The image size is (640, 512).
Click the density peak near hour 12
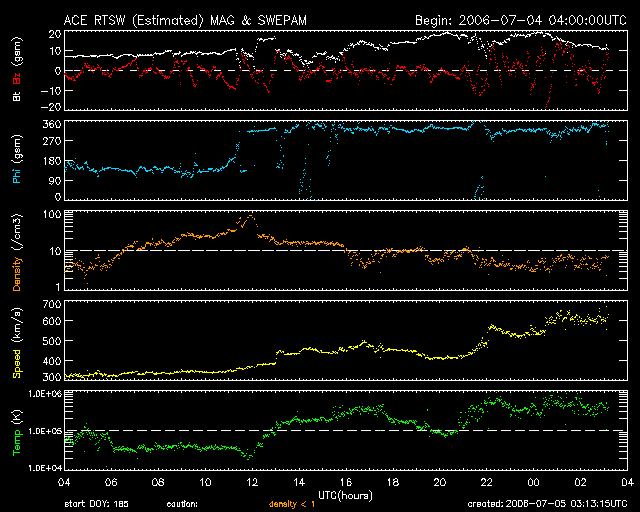click(250, 216)
